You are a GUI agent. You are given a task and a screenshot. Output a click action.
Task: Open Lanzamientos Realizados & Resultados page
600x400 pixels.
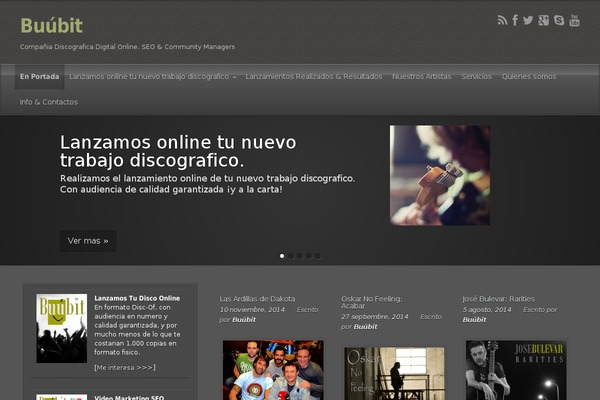pos(314,77)
